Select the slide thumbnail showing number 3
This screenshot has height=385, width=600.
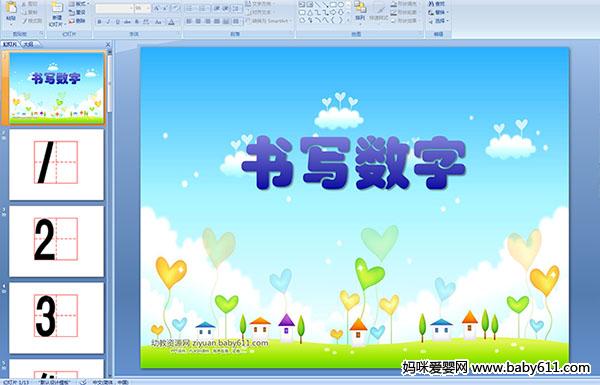[x=56, y=318]
